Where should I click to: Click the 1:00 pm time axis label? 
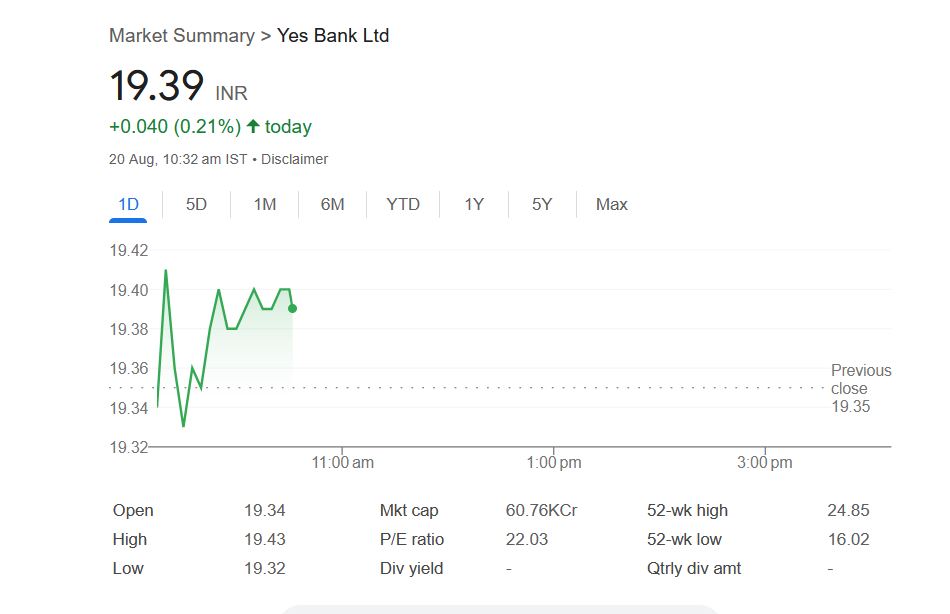[553, 462]
